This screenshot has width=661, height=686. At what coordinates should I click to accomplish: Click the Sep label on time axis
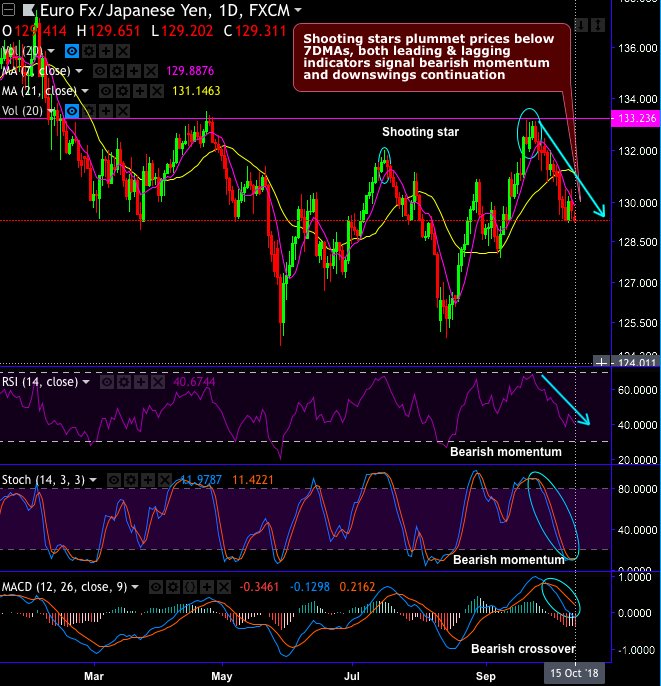486,676
